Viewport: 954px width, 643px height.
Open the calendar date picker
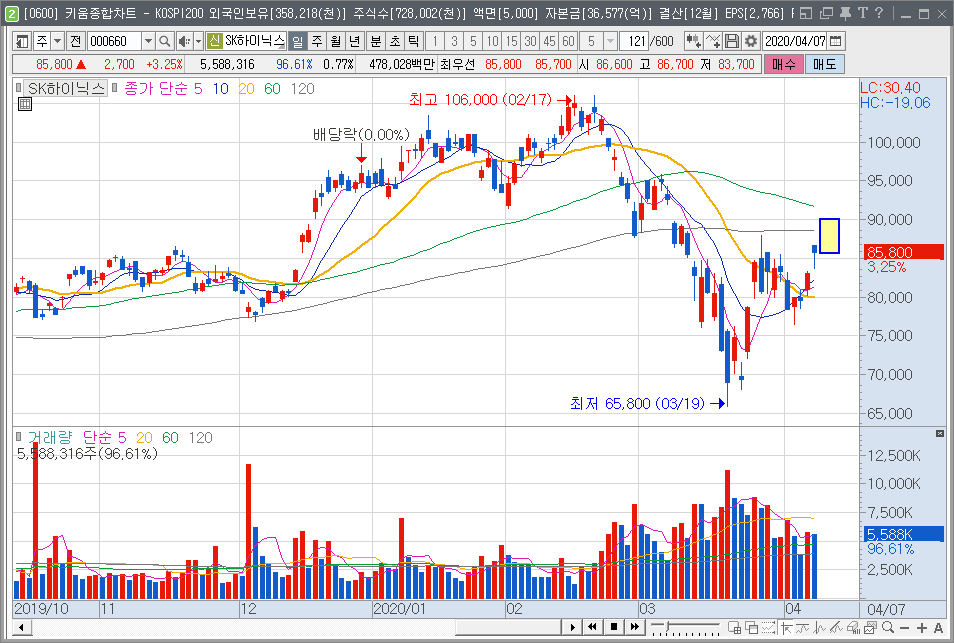point(836,41)
